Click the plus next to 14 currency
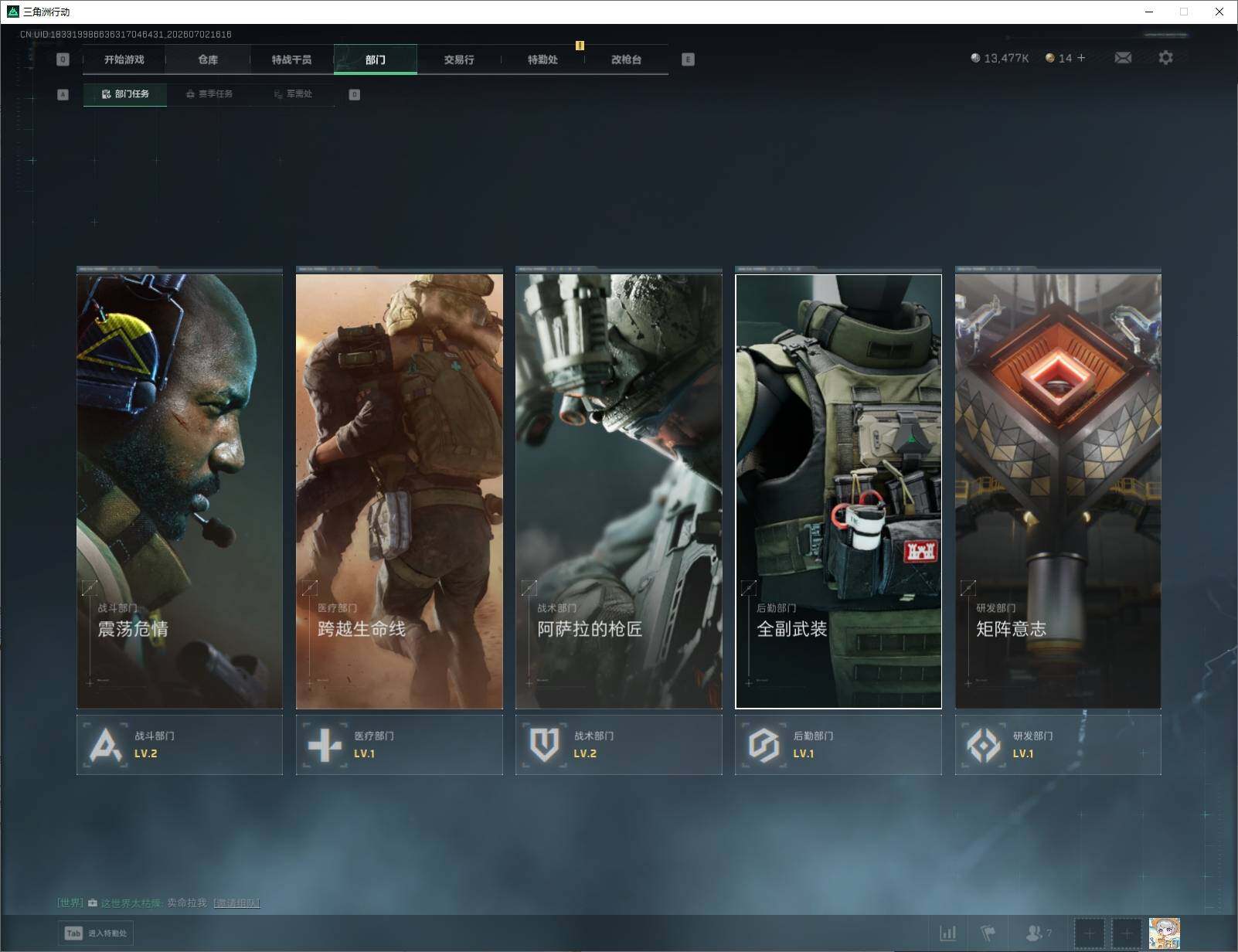 pos(1081,58)
